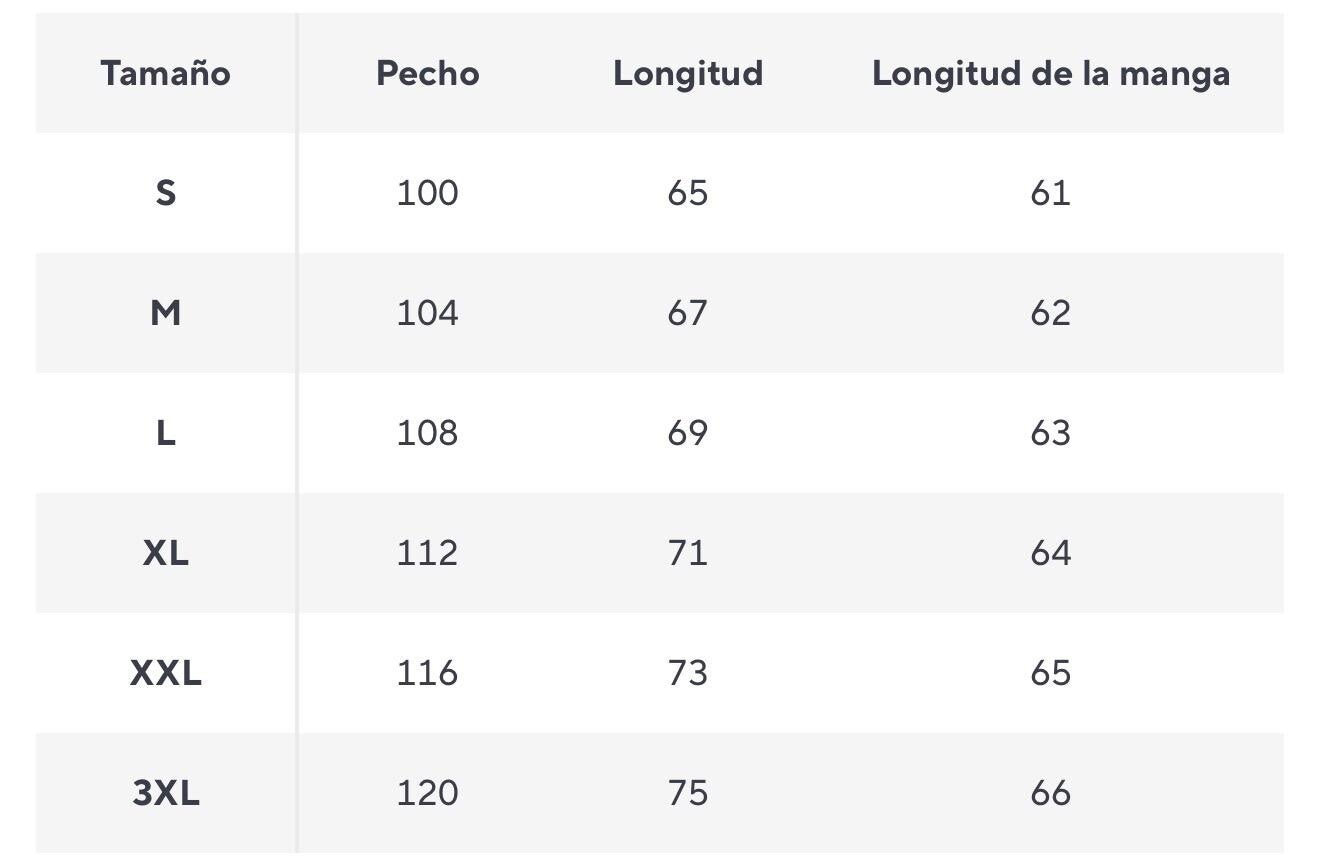Screen dimensions: 1320x863
Task: Click the Longitud value 73 for XXL
Action: click(x=687, y=673)
